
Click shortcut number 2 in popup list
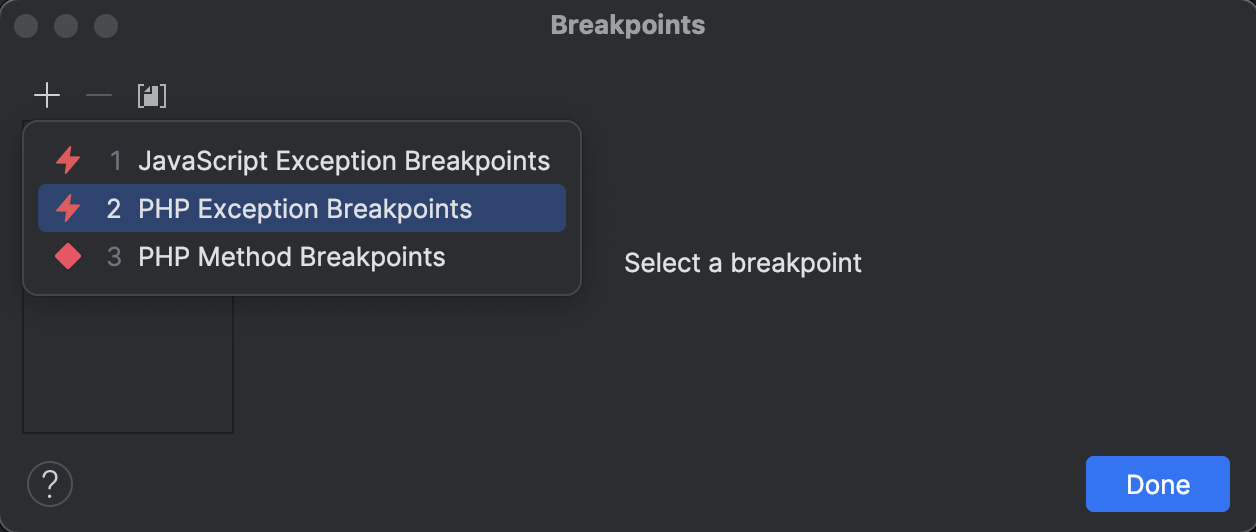tap(114, 208)
